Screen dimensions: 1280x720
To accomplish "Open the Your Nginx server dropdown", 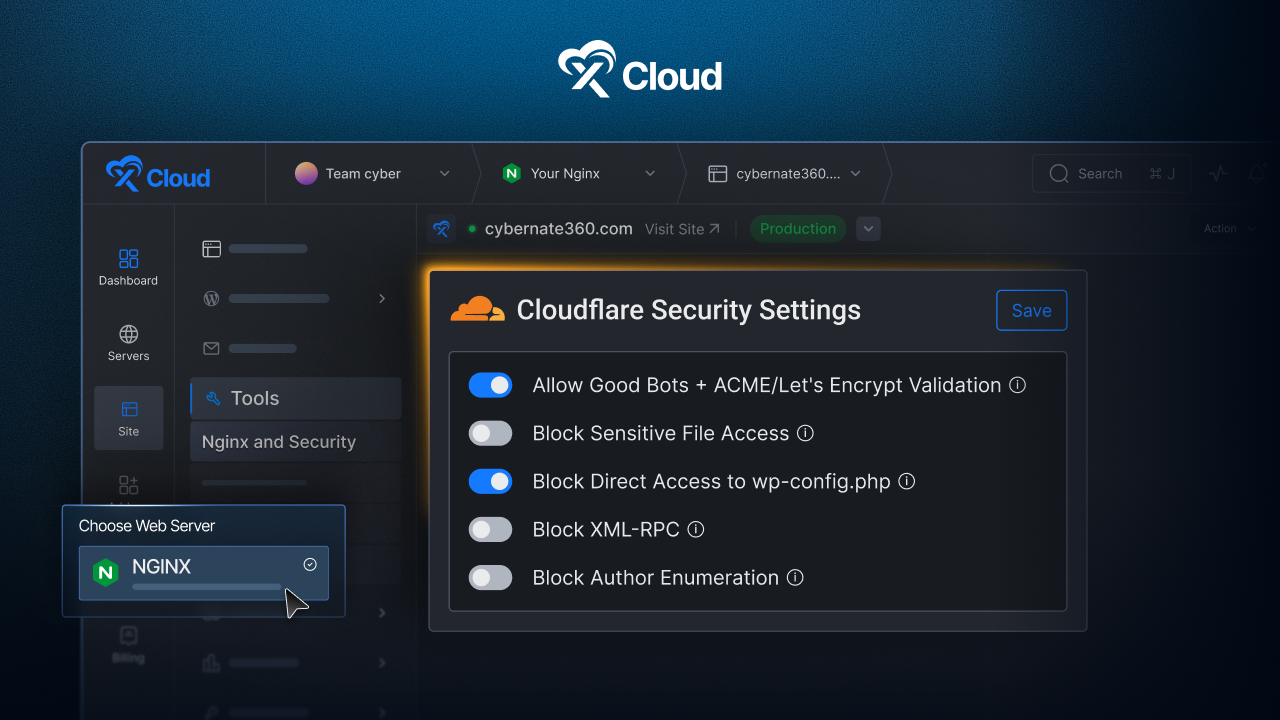I will pos(649,173).
